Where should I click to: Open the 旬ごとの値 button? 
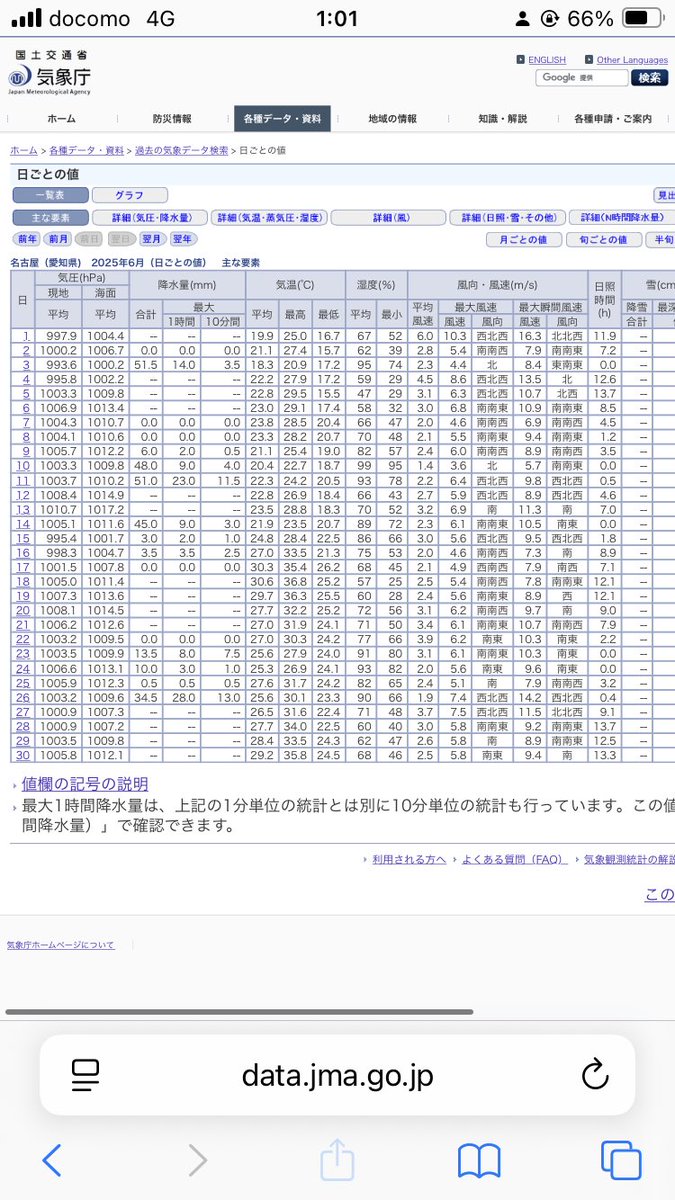pos(603,240)
